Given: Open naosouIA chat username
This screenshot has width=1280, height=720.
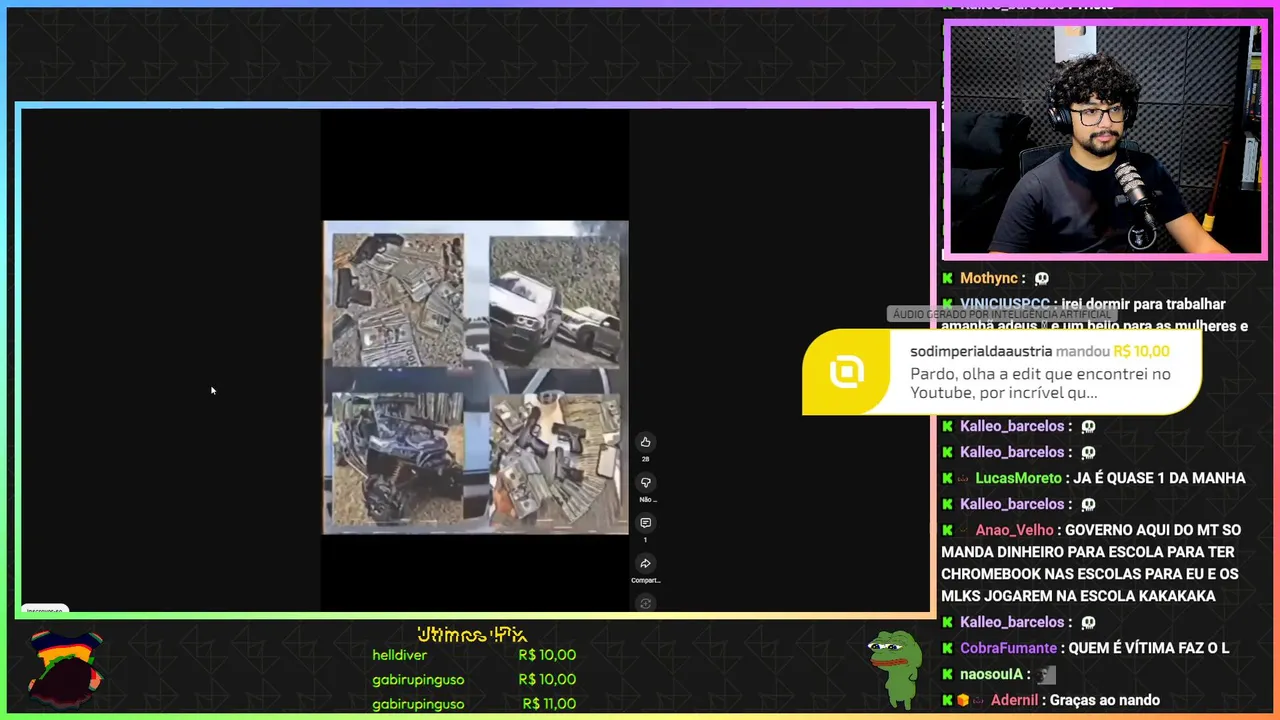Looking at the screenshot, I should coord(991,674).
